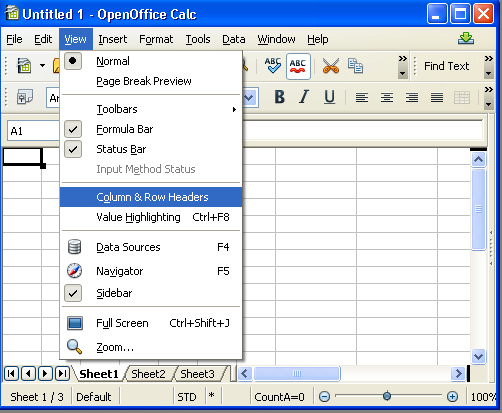Open the Navigator
502x413 pixels.
tap(151, 271)
